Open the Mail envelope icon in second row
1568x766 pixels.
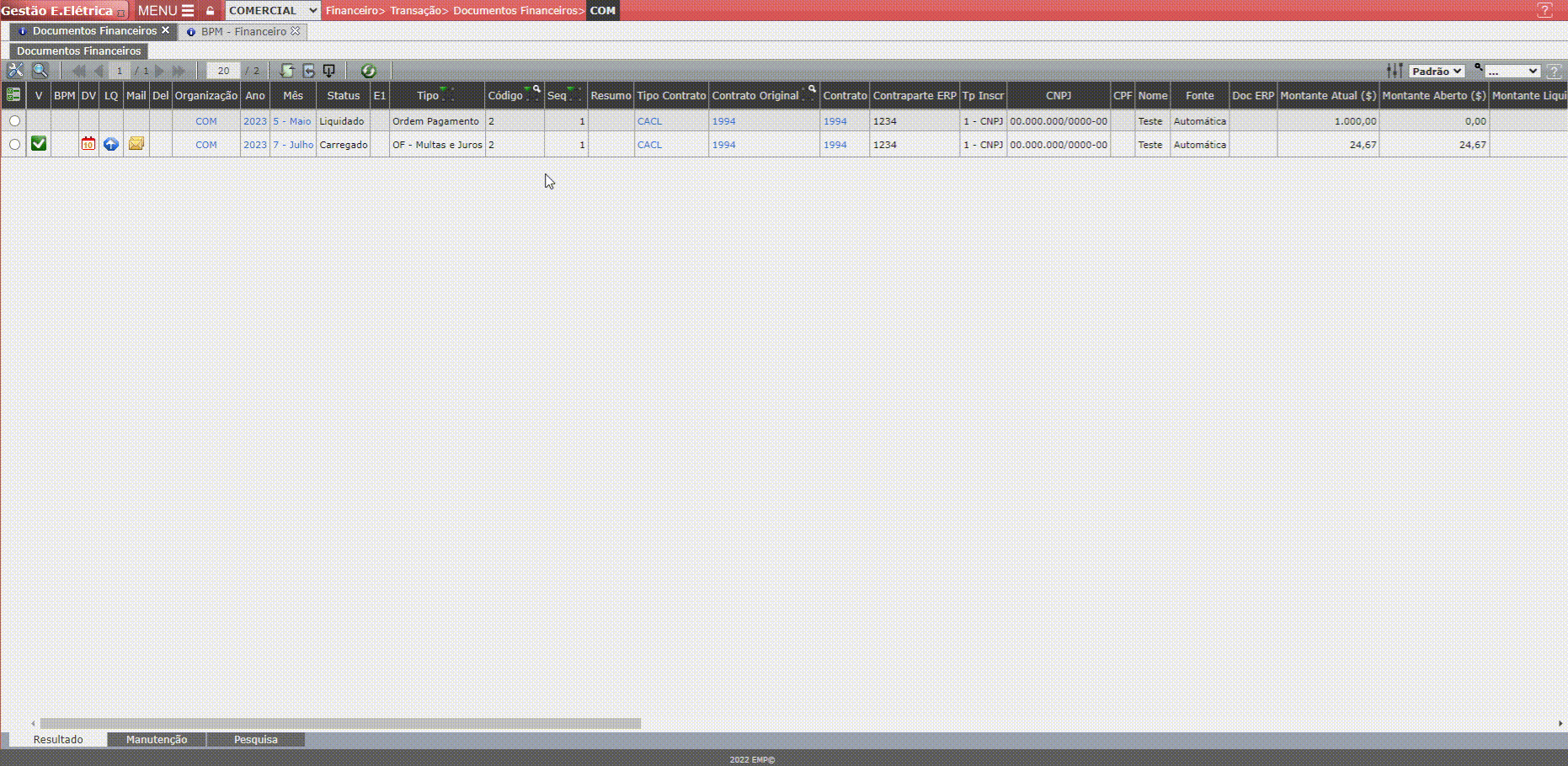tap(136, 144)
